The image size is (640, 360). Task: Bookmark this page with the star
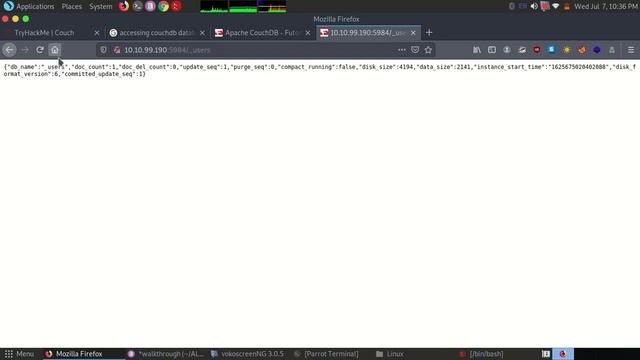pos(428,50)
